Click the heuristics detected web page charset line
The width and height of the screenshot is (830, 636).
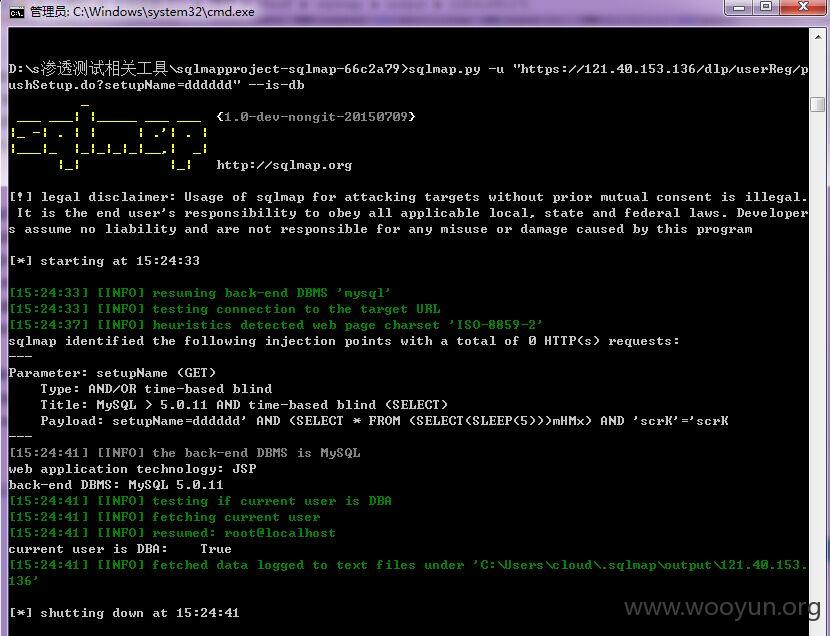(276, 325)
